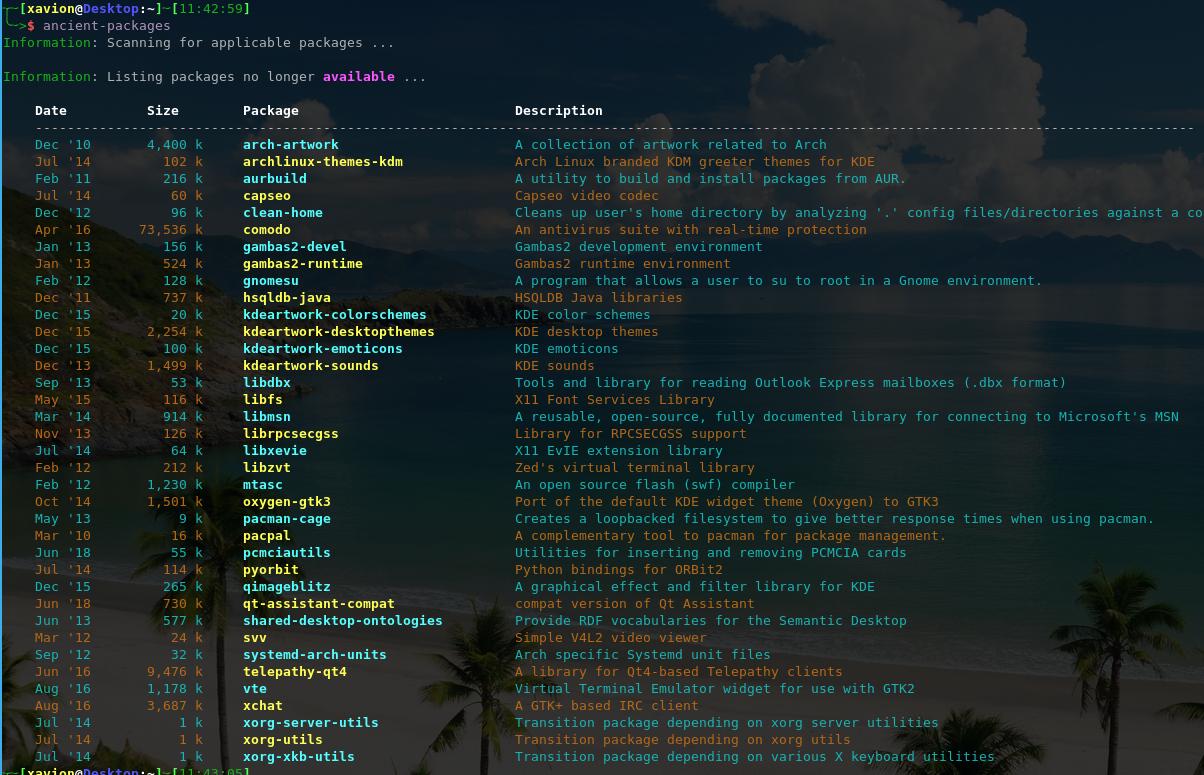Click the 'Size' column header

tap(163, 110)
